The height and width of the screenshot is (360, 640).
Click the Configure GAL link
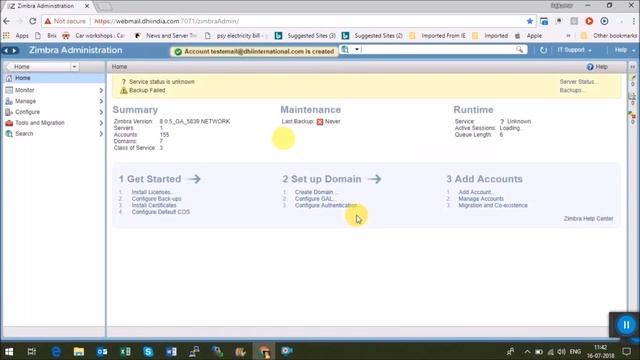[314, 199]
